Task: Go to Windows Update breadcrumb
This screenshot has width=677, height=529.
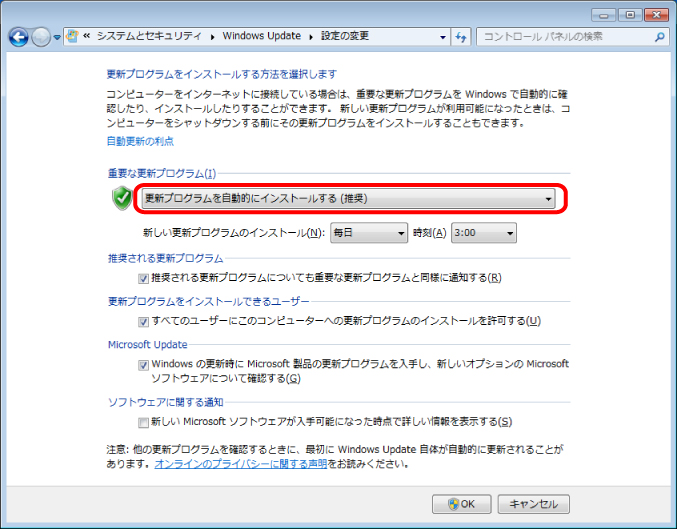Action: tap(262, 36)
